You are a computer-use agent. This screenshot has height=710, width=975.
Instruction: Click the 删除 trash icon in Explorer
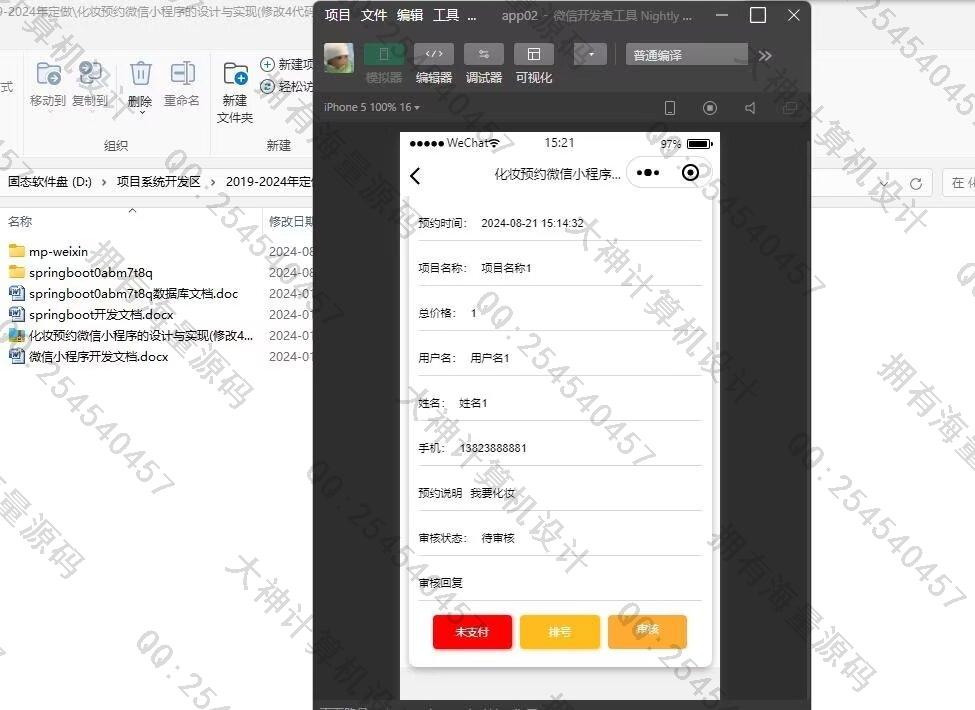coord(141,73)
